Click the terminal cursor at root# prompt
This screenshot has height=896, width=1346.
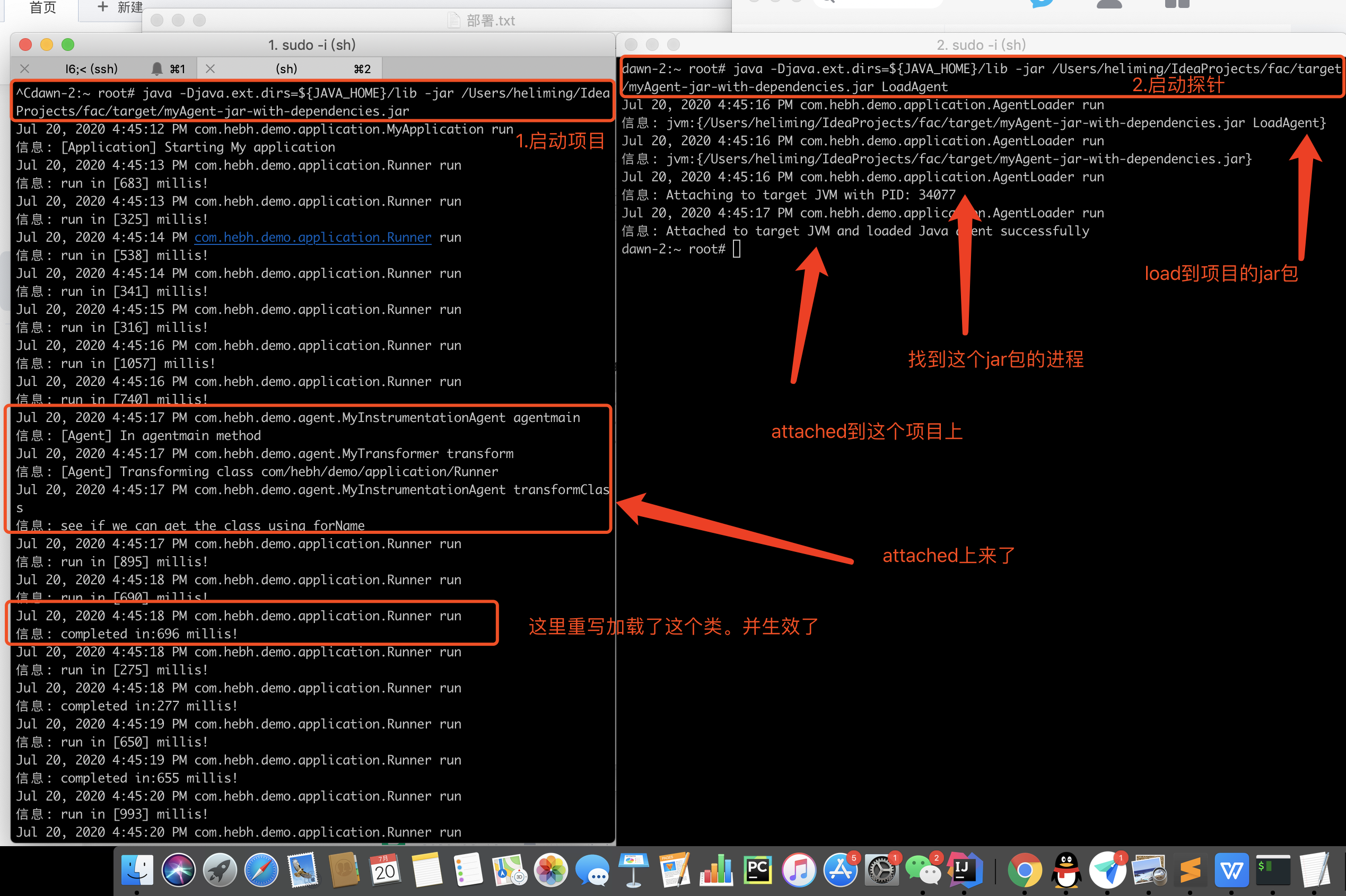(737, 249)
